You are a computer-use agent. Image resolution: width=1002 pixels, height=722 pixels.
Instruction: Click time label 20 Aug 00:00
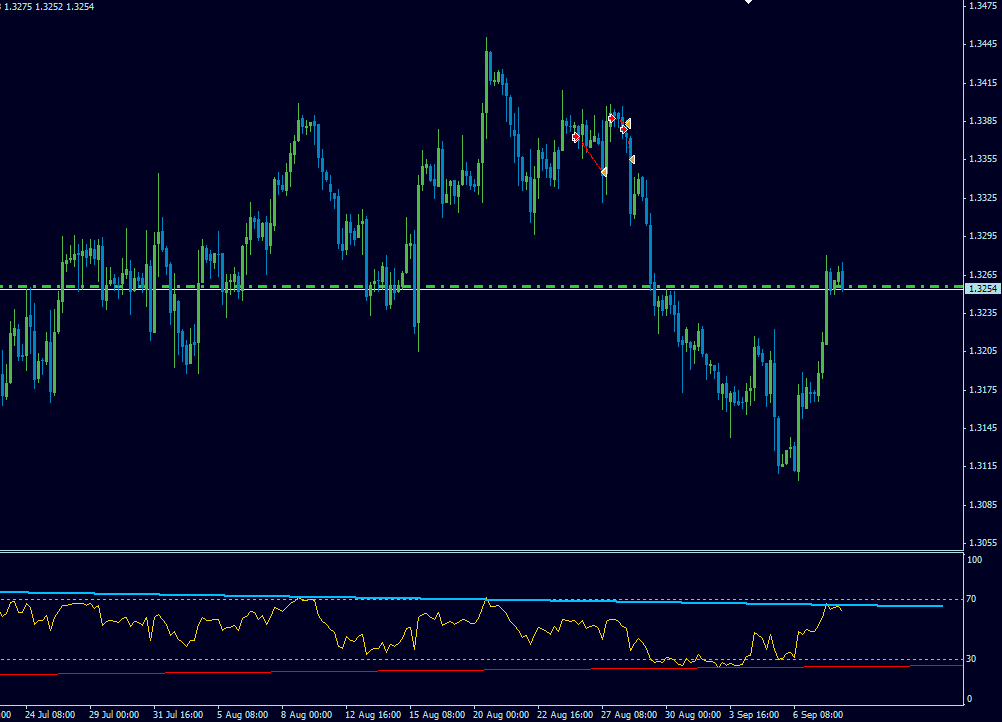(x=501, y=714)
